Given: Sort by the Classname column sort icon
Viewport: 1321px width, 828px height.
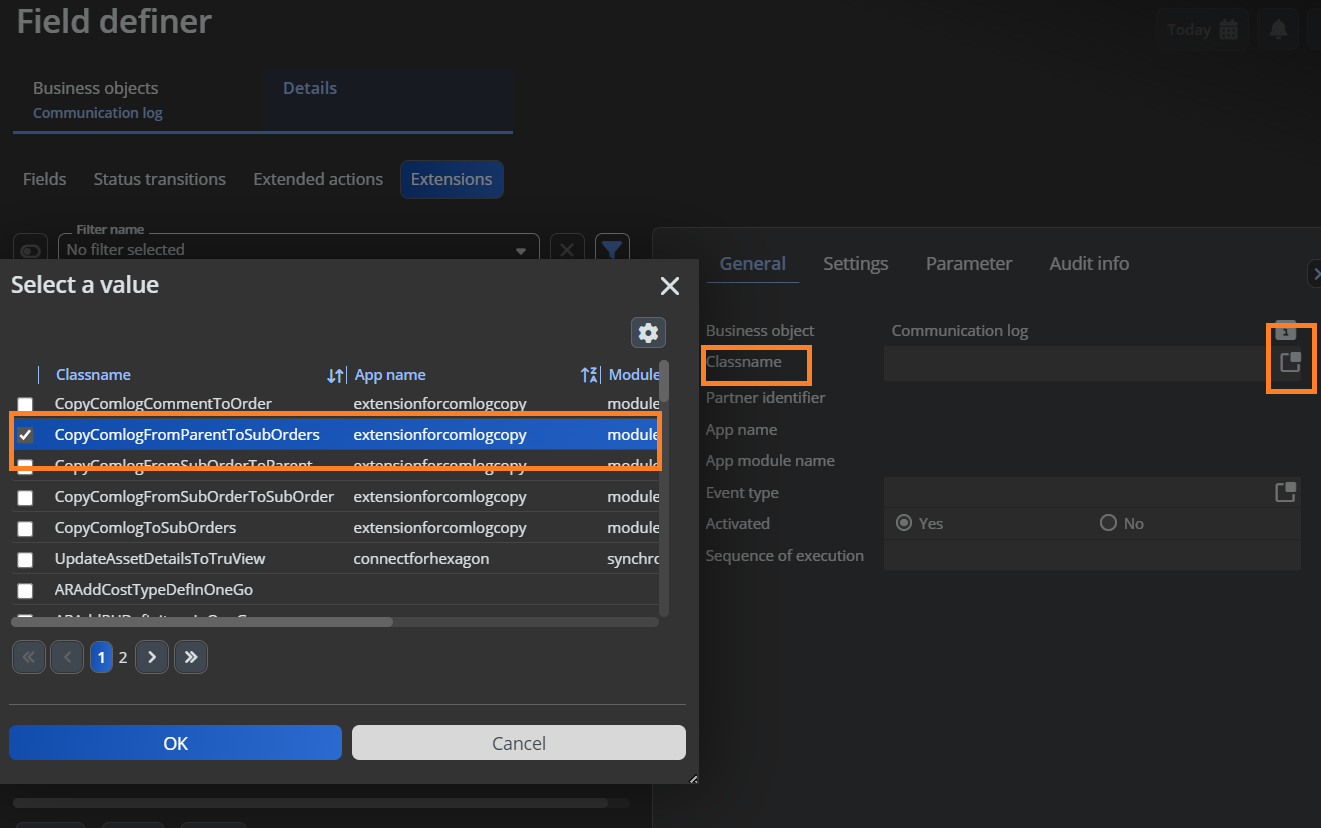Looking at the screenshot, I should pyautogui.click(x=336, y=375).
